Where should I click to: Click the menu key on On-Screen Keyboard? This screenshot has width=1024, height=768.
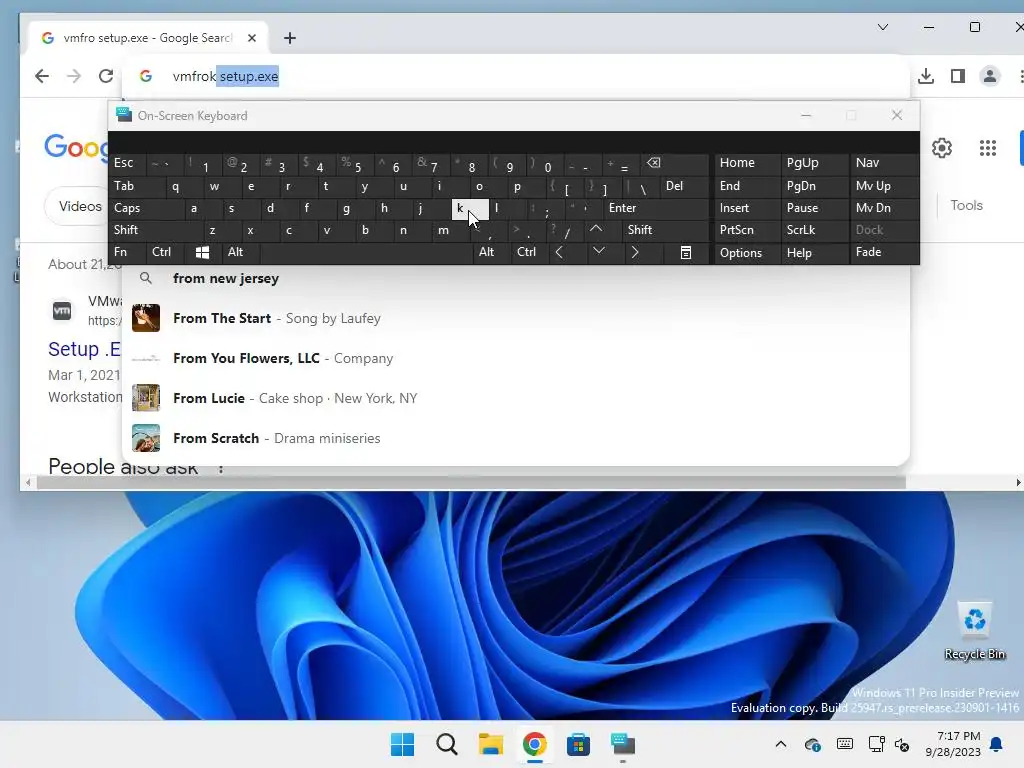click(685, 252)
